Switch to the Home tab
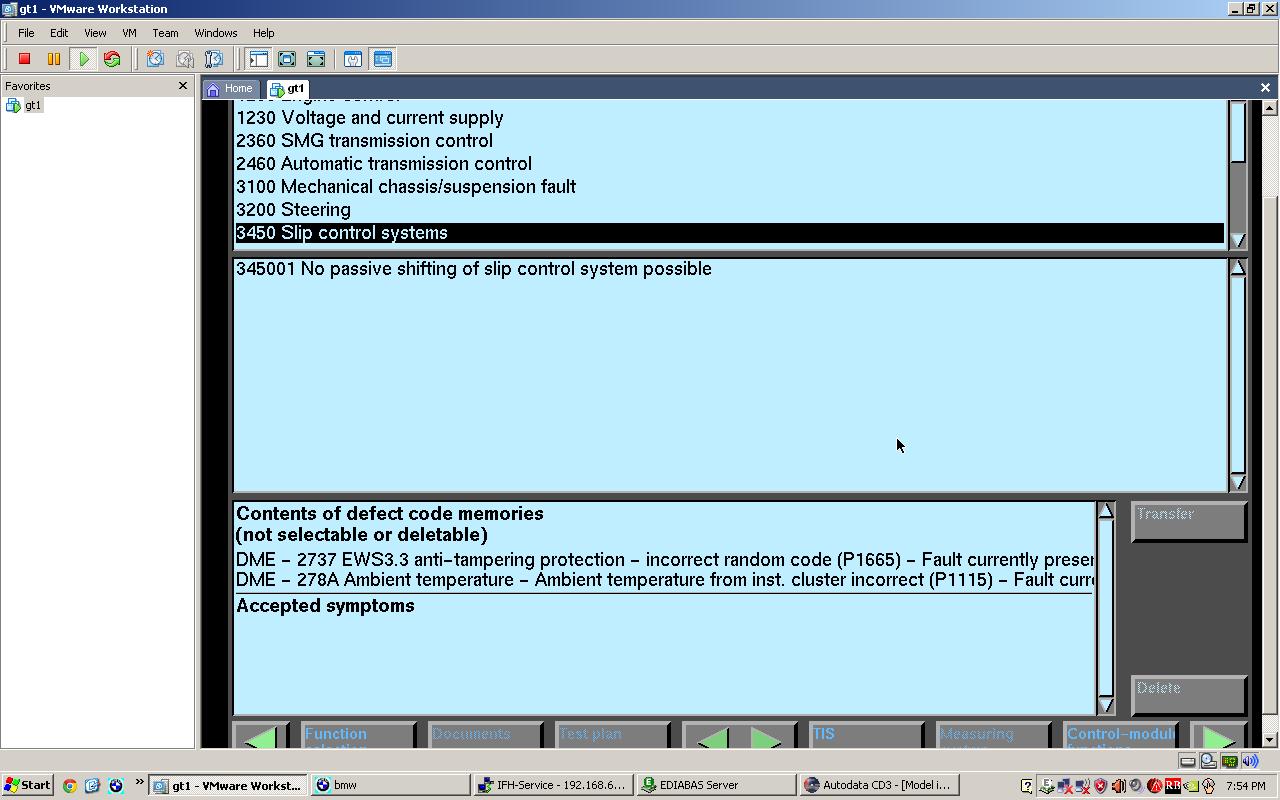This screenshot has width=1280, height=800. coord(229,88)
